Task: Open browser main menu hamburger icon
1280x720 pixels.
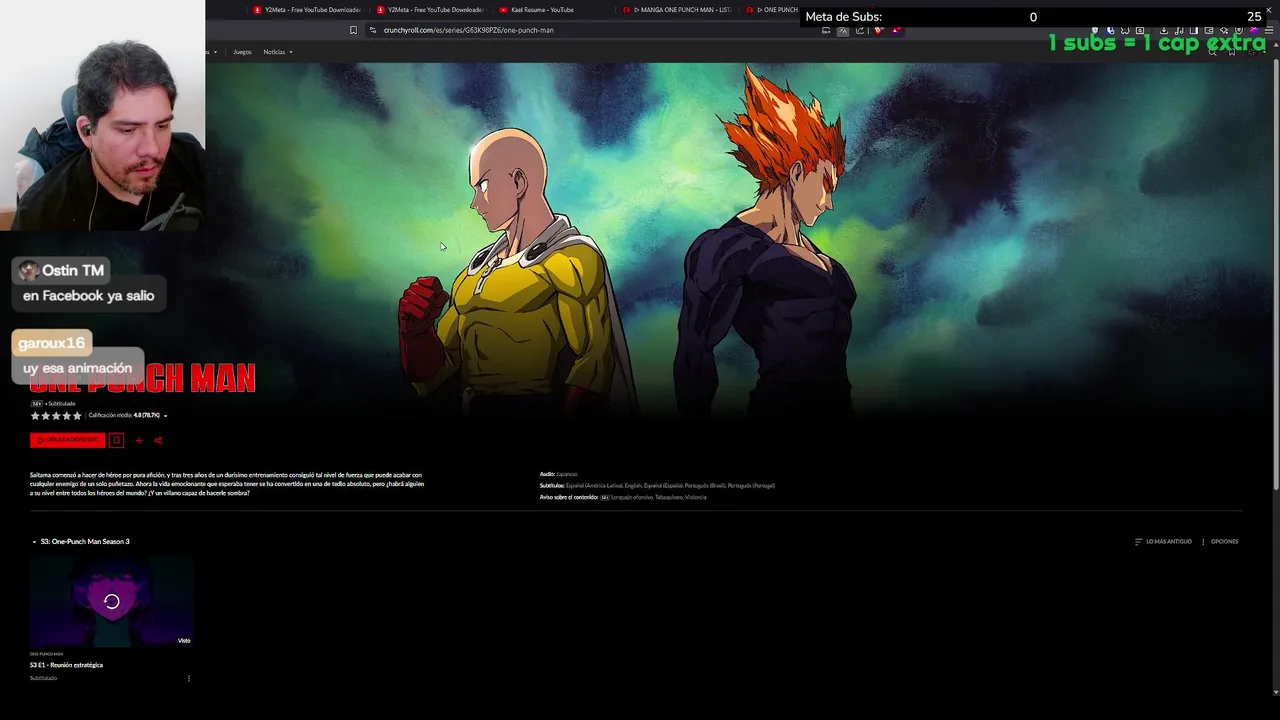Action: pyautogui.click(x=1271, y=30)
